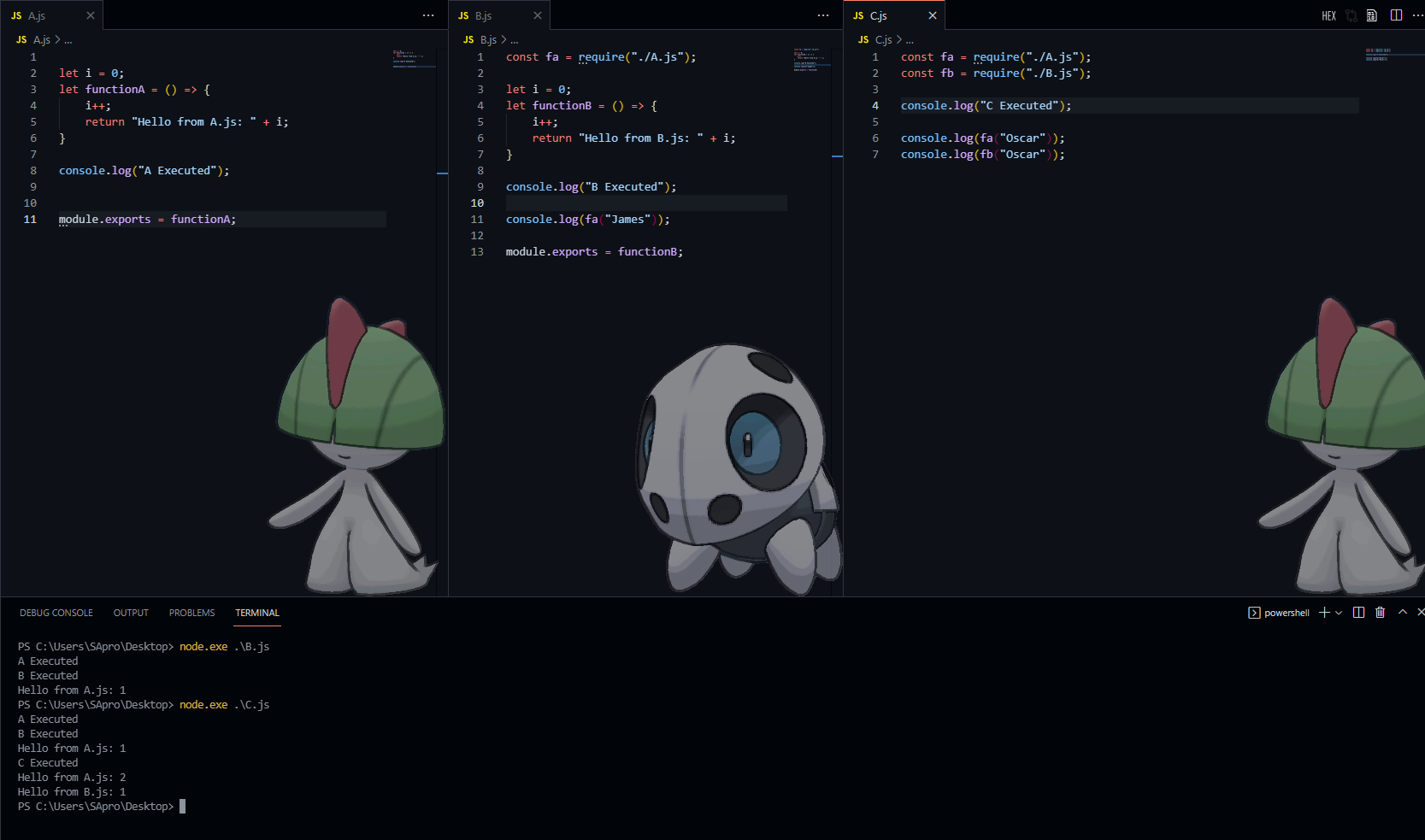Click 'const fa = require' line in B.js

click(x=601, y=57)
